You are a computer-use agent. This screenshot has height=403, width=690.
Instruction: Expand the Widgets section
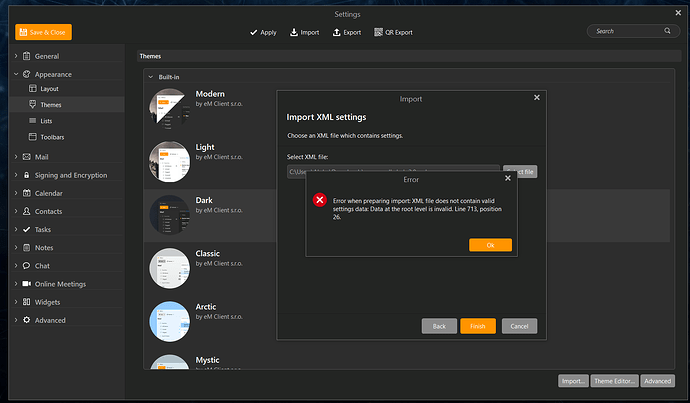[x=16, y=302]
